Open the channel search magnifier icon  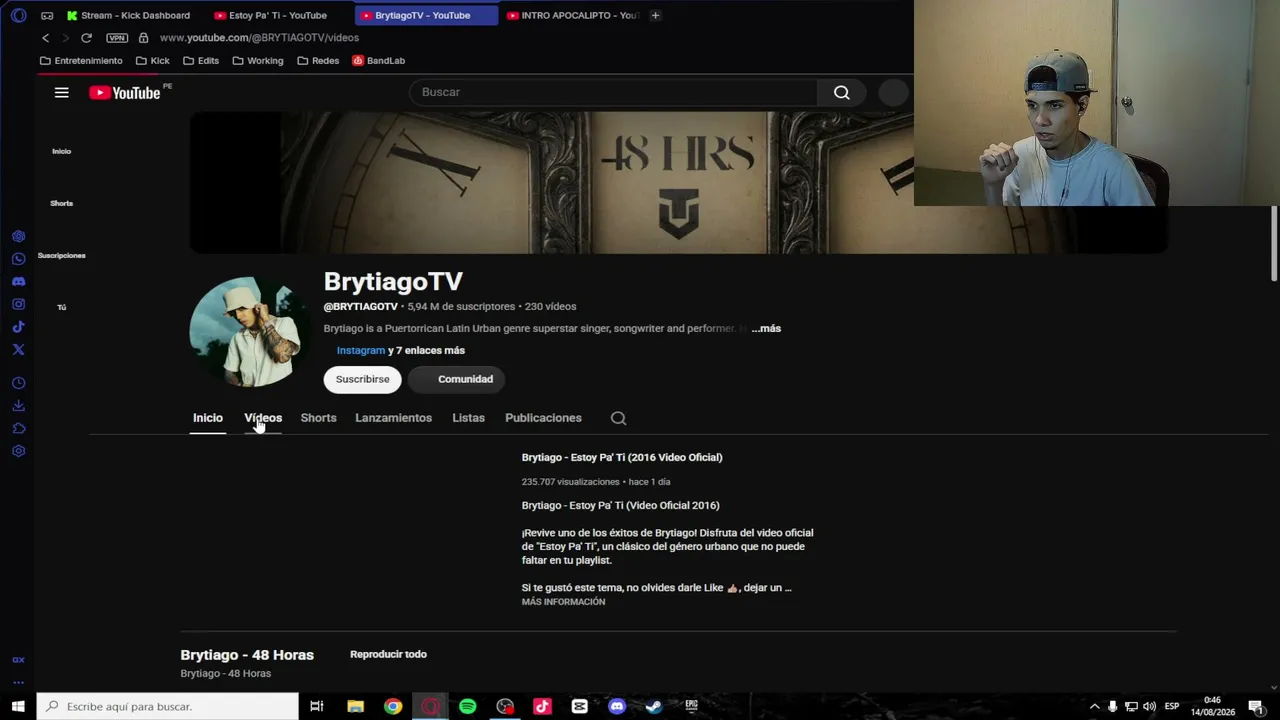618,418
